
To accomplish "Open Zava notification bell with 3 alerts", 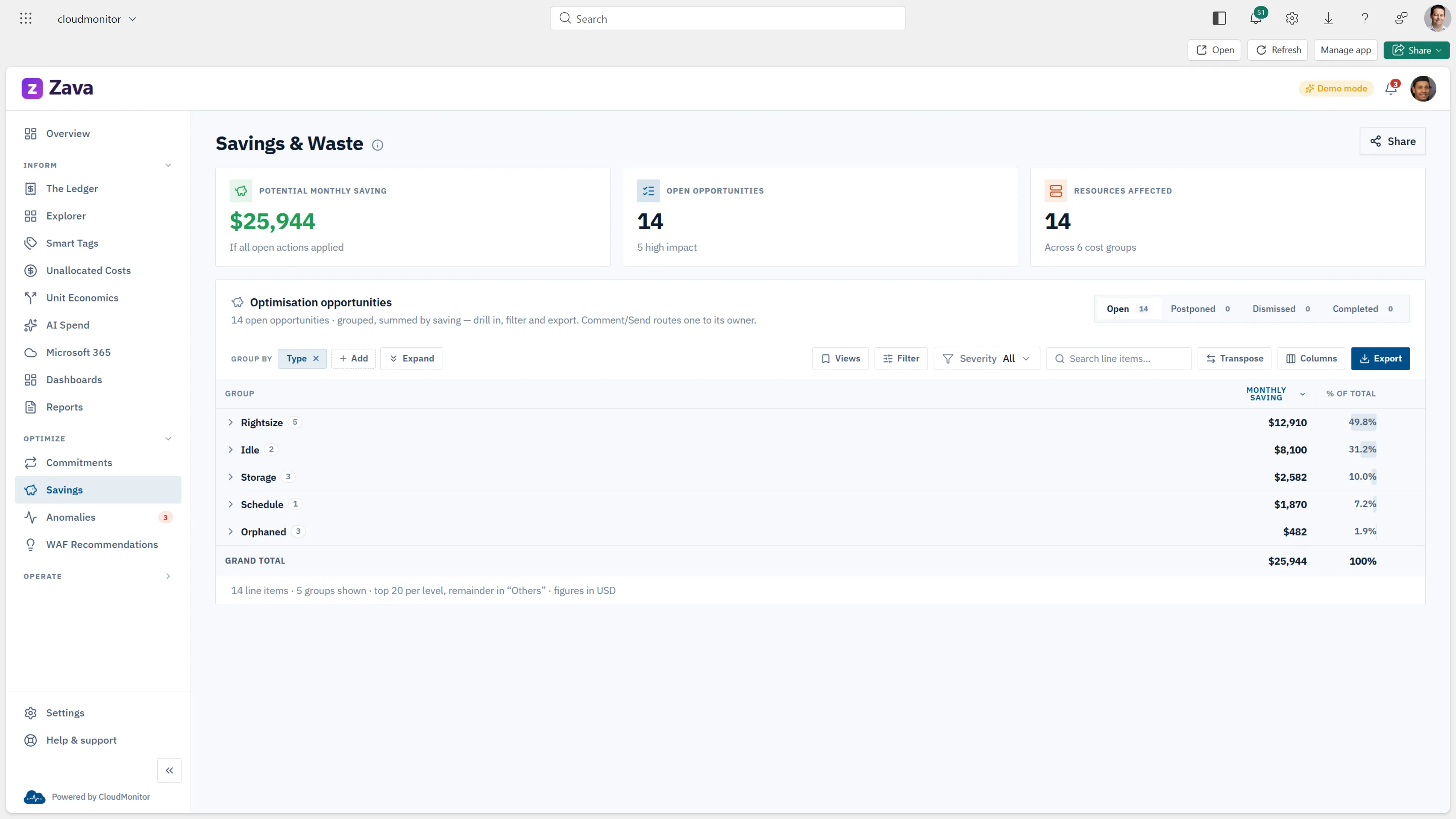I will click(1392, 88).
